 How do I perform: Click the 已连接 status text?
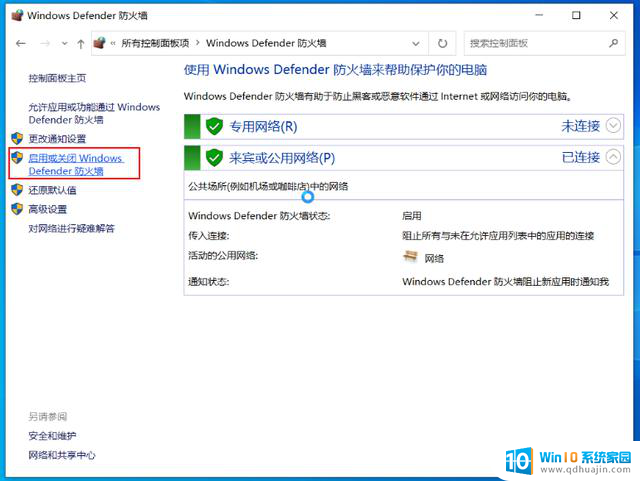pos(580,157)
